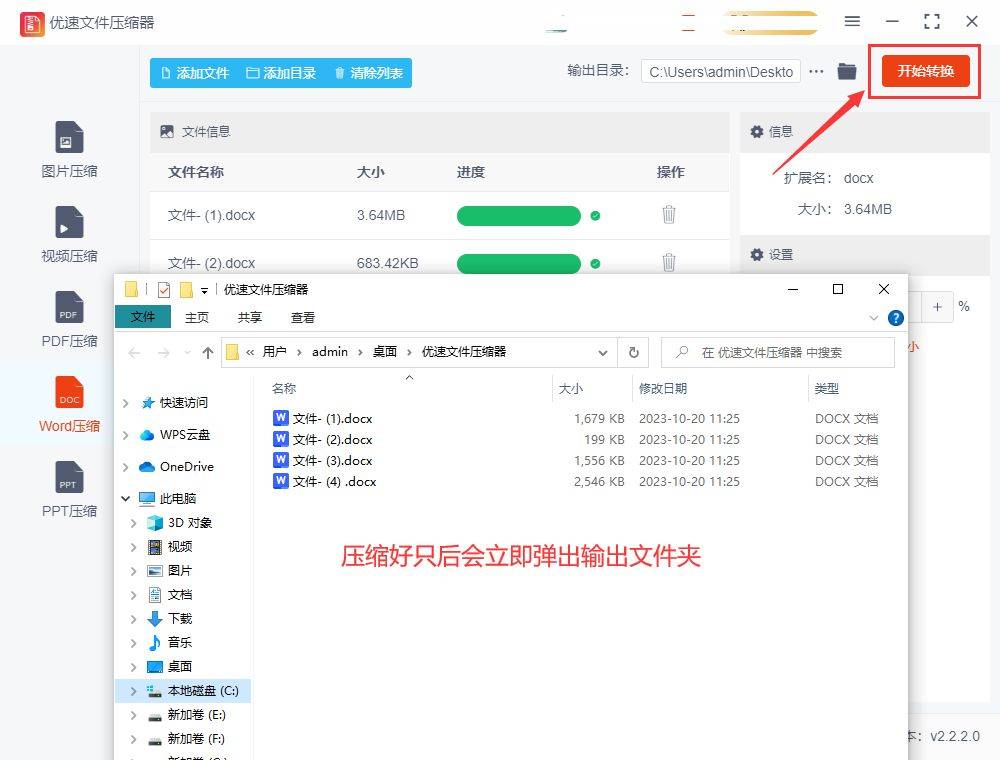Open output directory browse ellipsis button
Screen dimensions: 1000x760
tap(816, 71)
